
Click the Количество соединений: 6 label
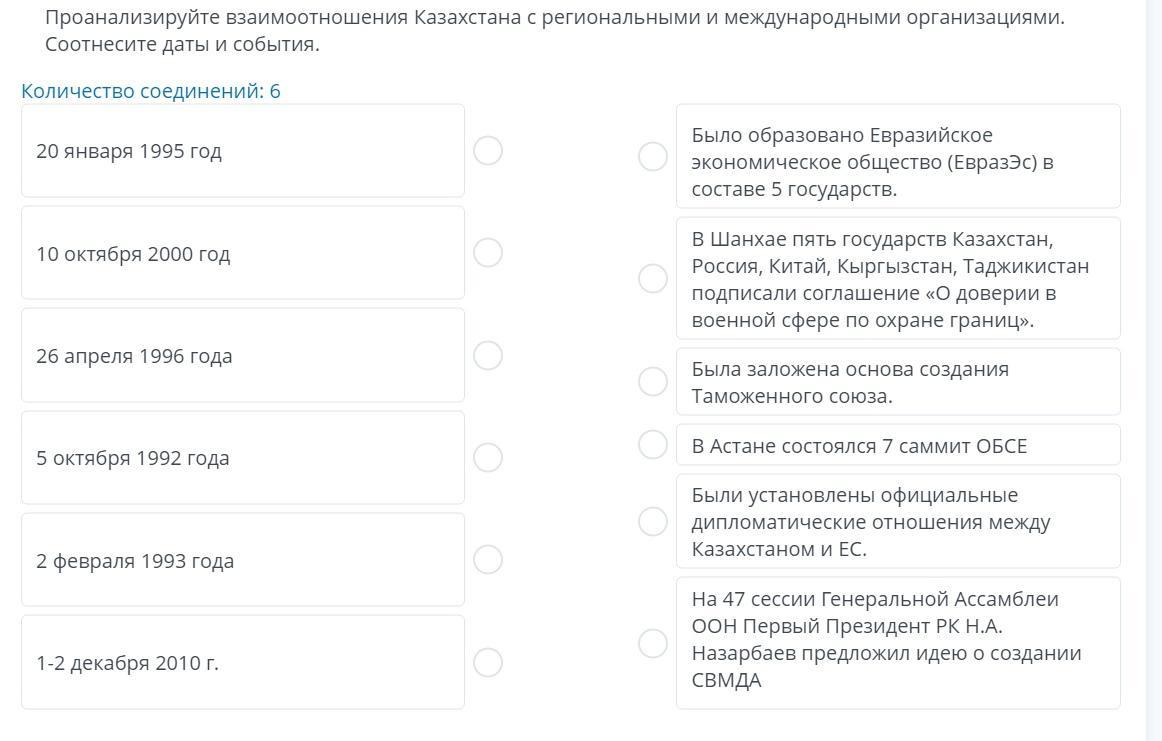(151, 91)
